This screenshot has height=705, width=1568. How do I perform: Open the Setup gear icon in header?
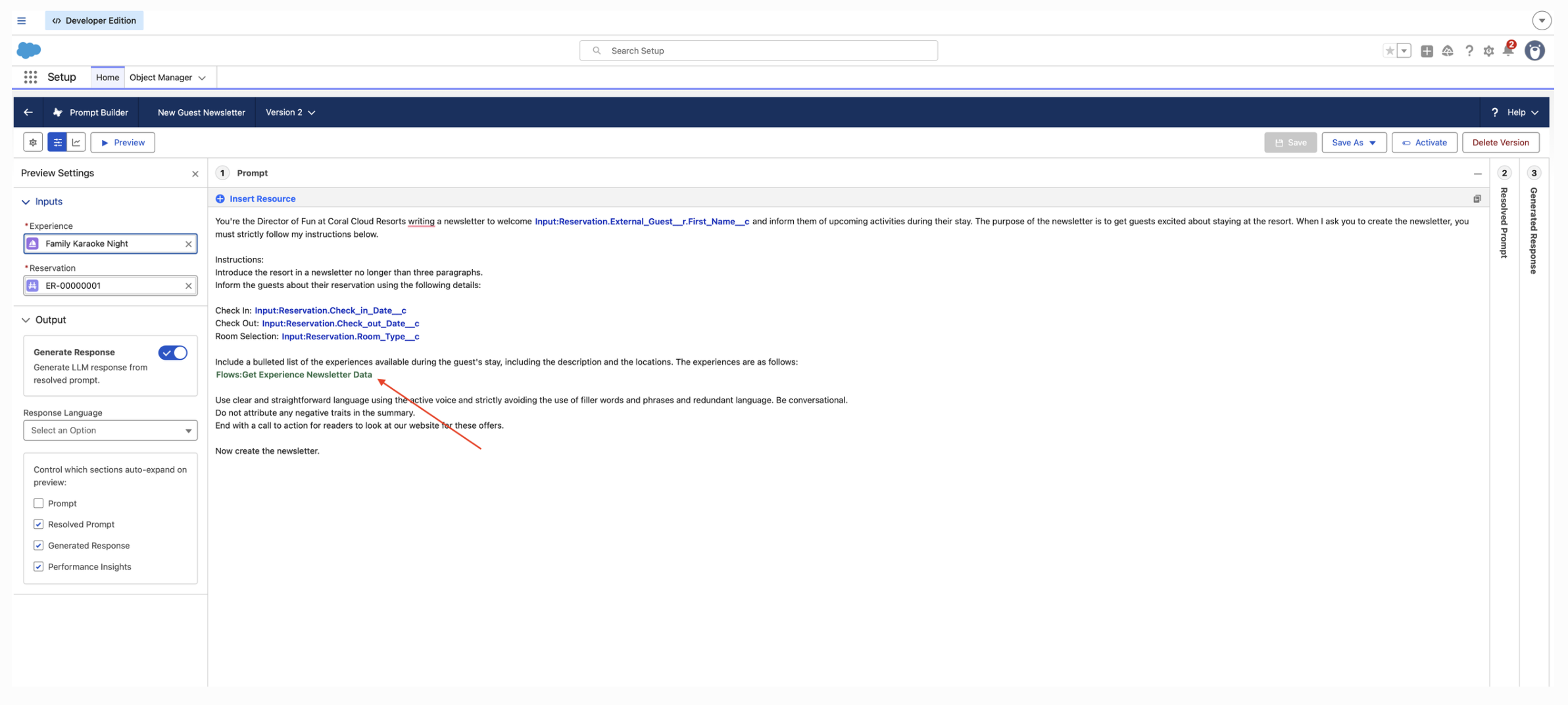tap(1488, 51)
